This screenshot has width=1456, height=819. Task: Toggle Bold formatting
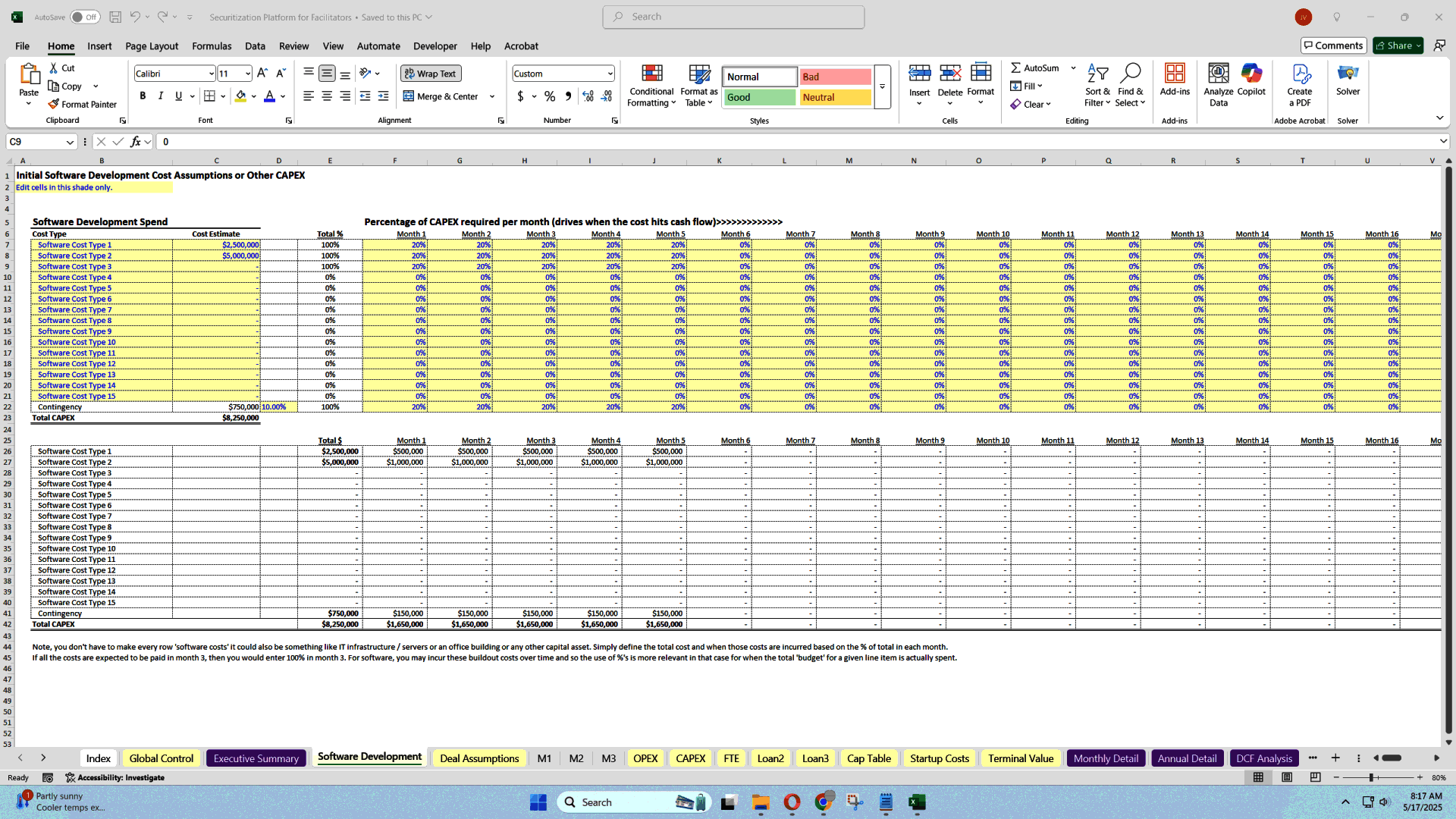pyautogui.click(x=143, y=96)
